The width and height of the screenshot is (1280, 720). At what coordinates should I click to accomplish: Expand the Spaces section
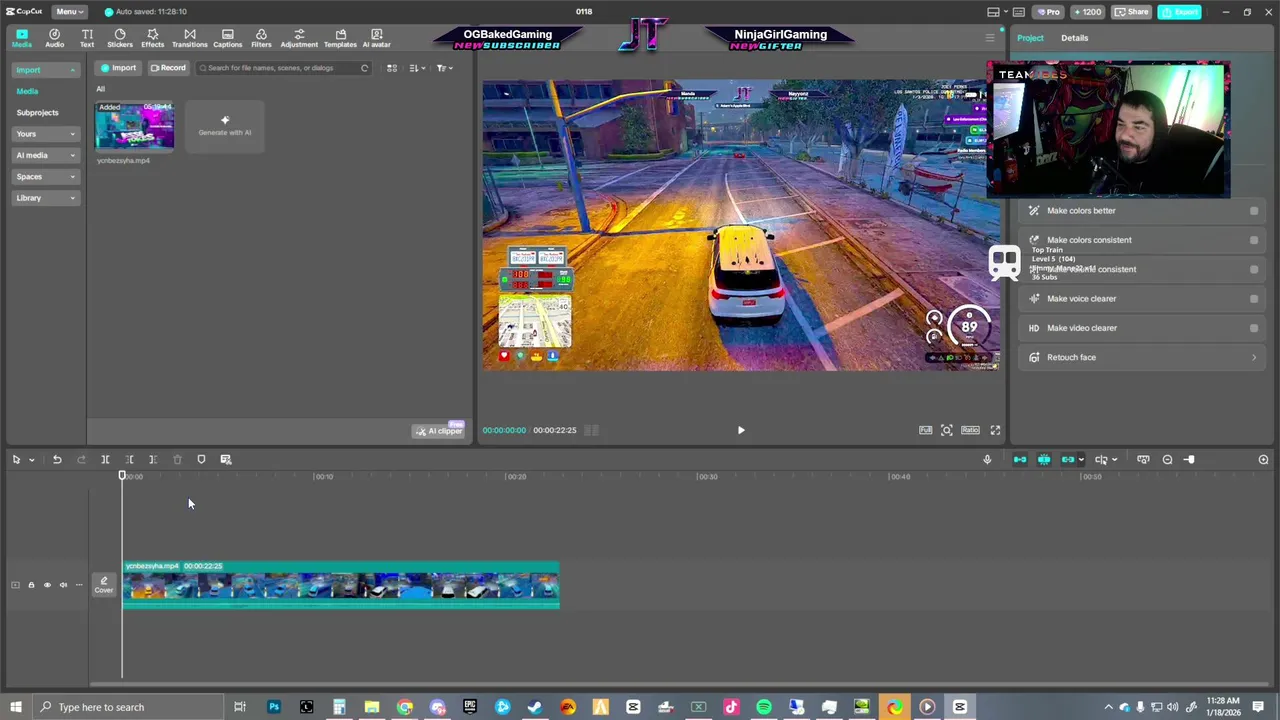tap(45, 177)
